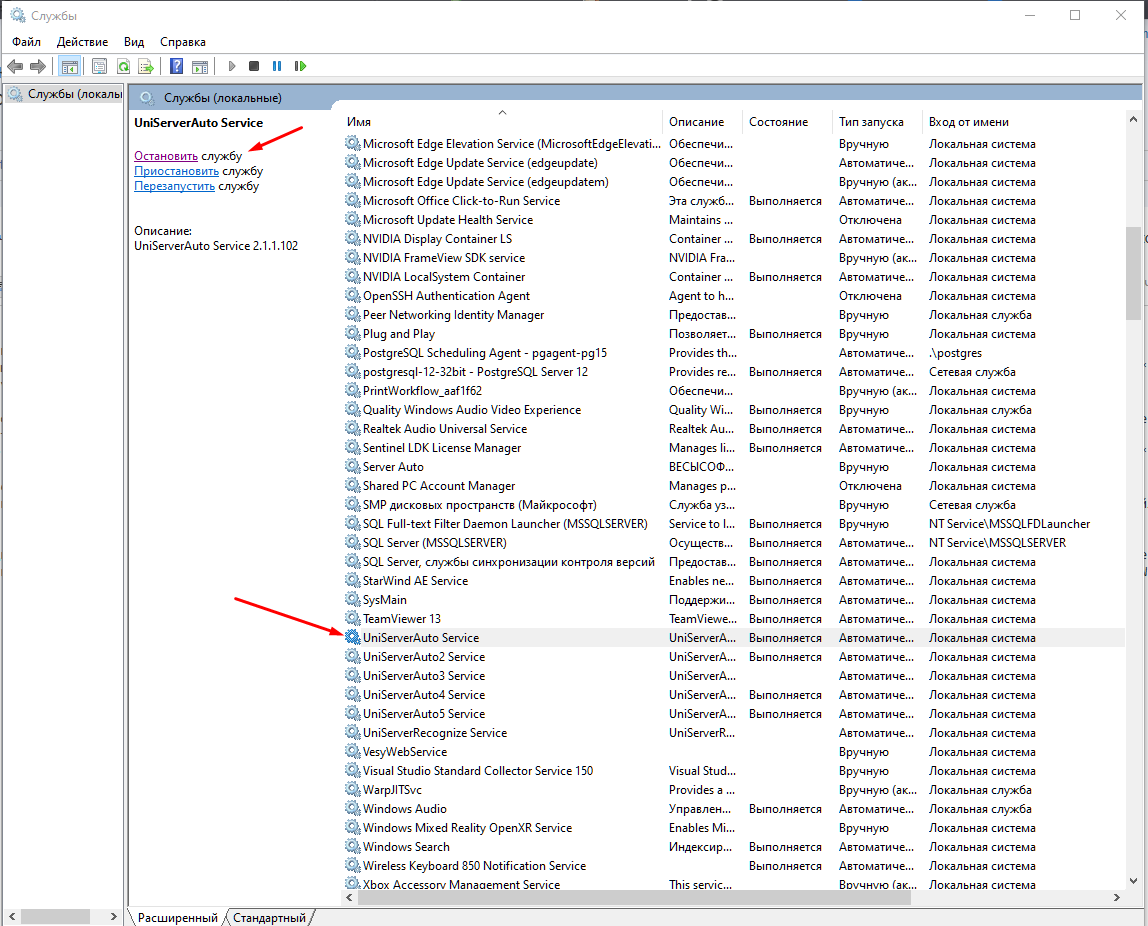
Task: Click the blue Help question mark icon
Action: [x=176, y=66]
